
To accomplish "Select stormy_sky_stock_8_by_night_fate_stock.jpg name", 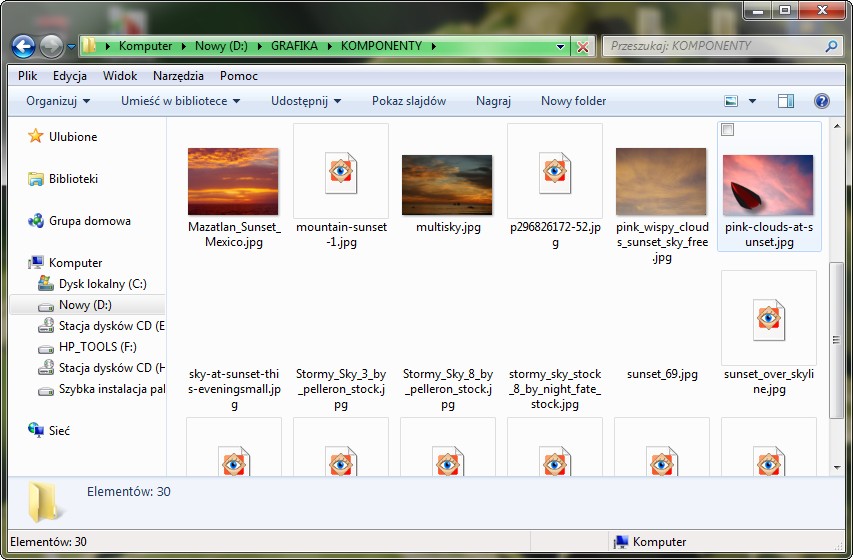I will click(x=555, y=389).
